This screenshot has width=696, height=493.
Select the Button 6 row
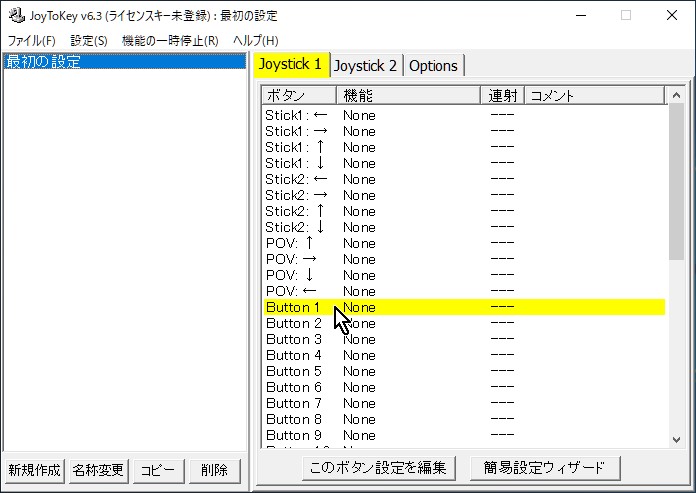tap(464, 387)
